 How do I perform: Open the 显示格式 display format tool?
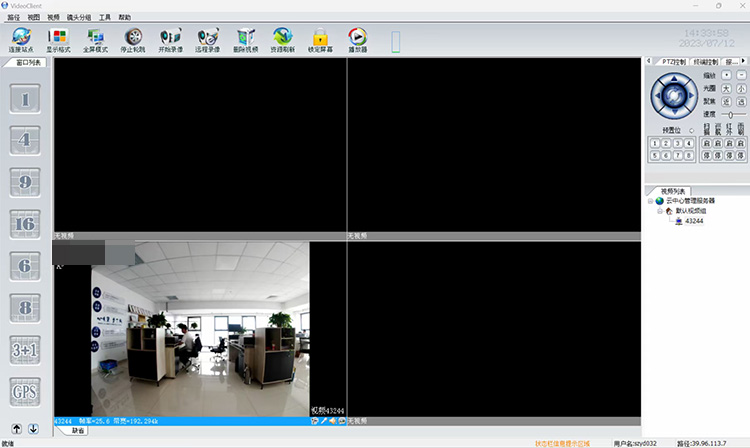point(58,38)
